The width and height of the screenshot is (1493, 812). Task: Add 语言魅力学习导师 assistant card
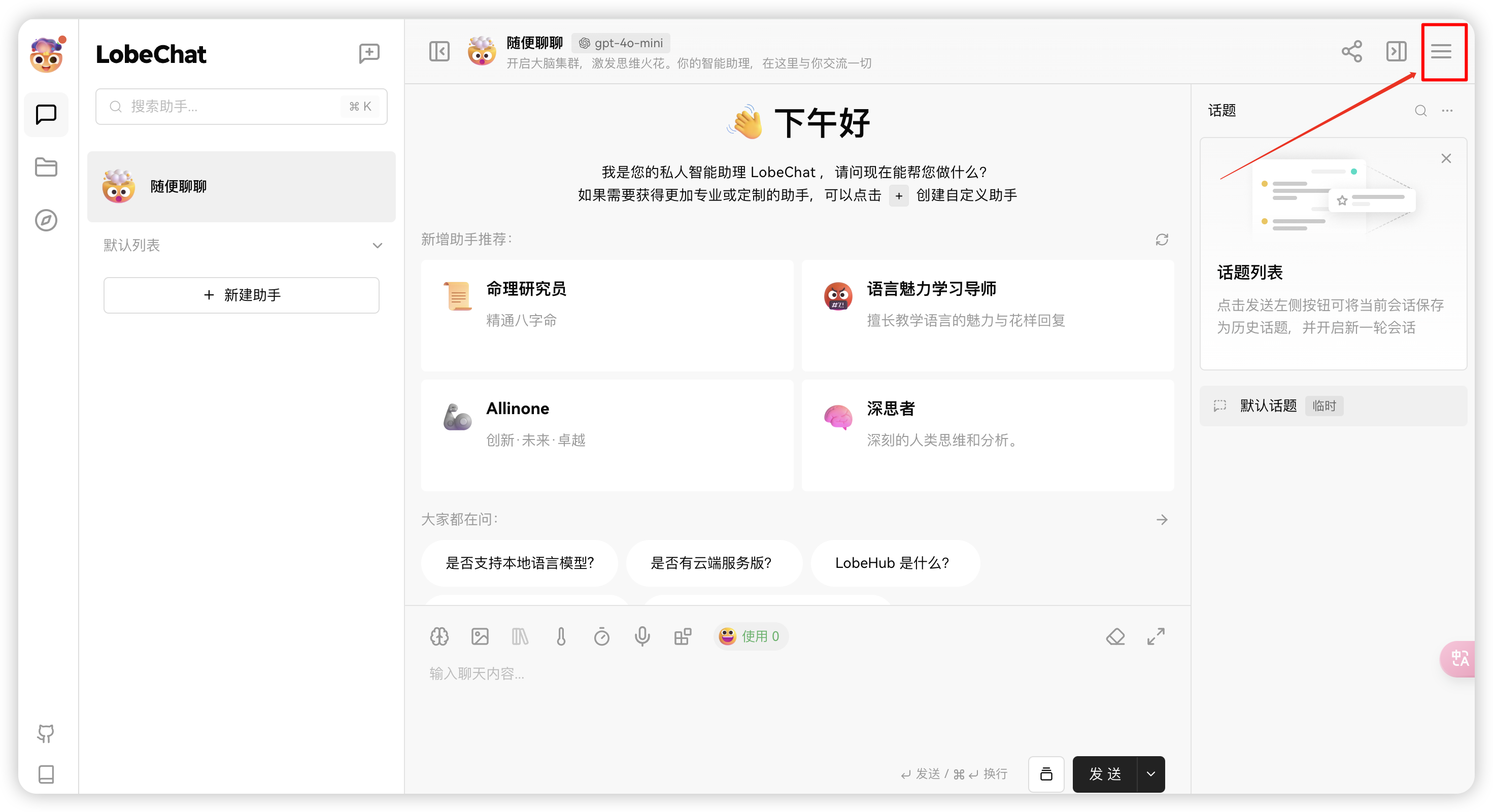(988, 316)
